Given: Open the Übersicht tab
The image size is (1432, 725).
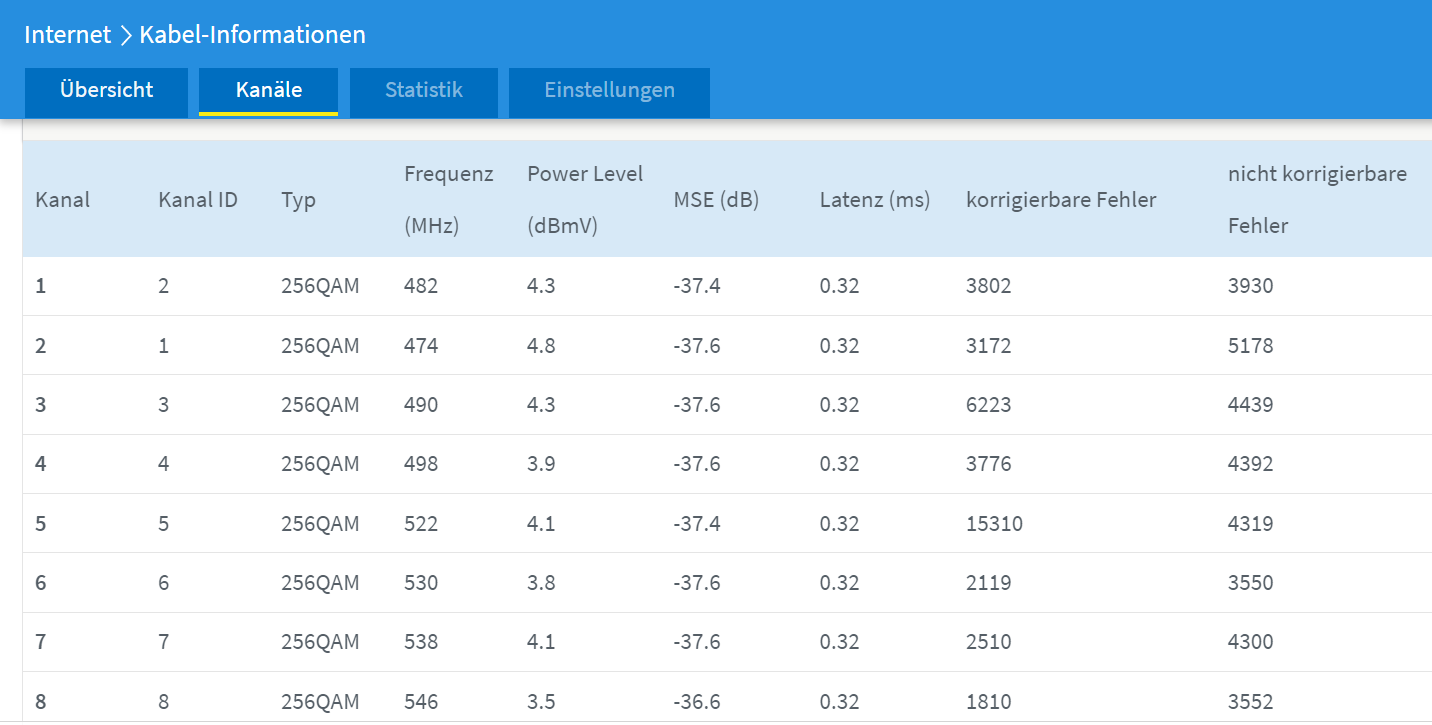Looking at the screenshot, I should (x=106, y=91).
